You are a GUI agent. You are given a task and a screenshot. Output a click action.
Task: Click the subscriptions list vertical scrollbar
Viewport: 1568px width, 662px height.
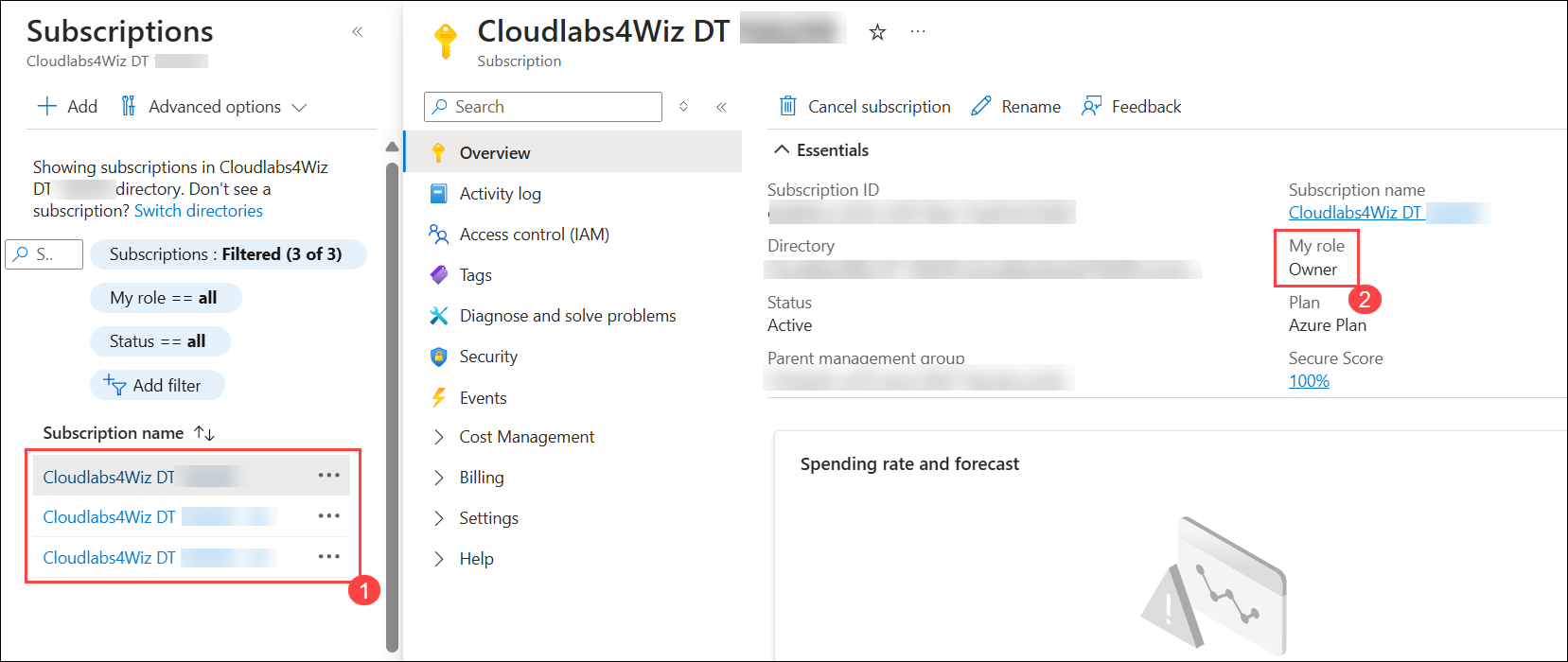click(393, 407)
